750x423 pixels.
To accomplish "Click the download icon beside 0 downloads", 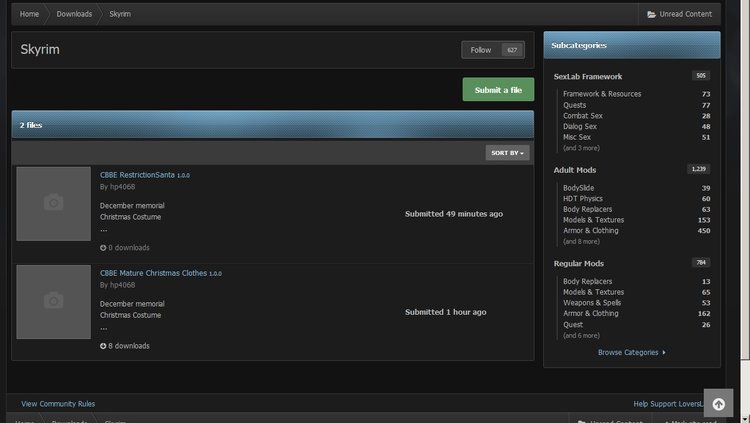I will pos(103,248).
